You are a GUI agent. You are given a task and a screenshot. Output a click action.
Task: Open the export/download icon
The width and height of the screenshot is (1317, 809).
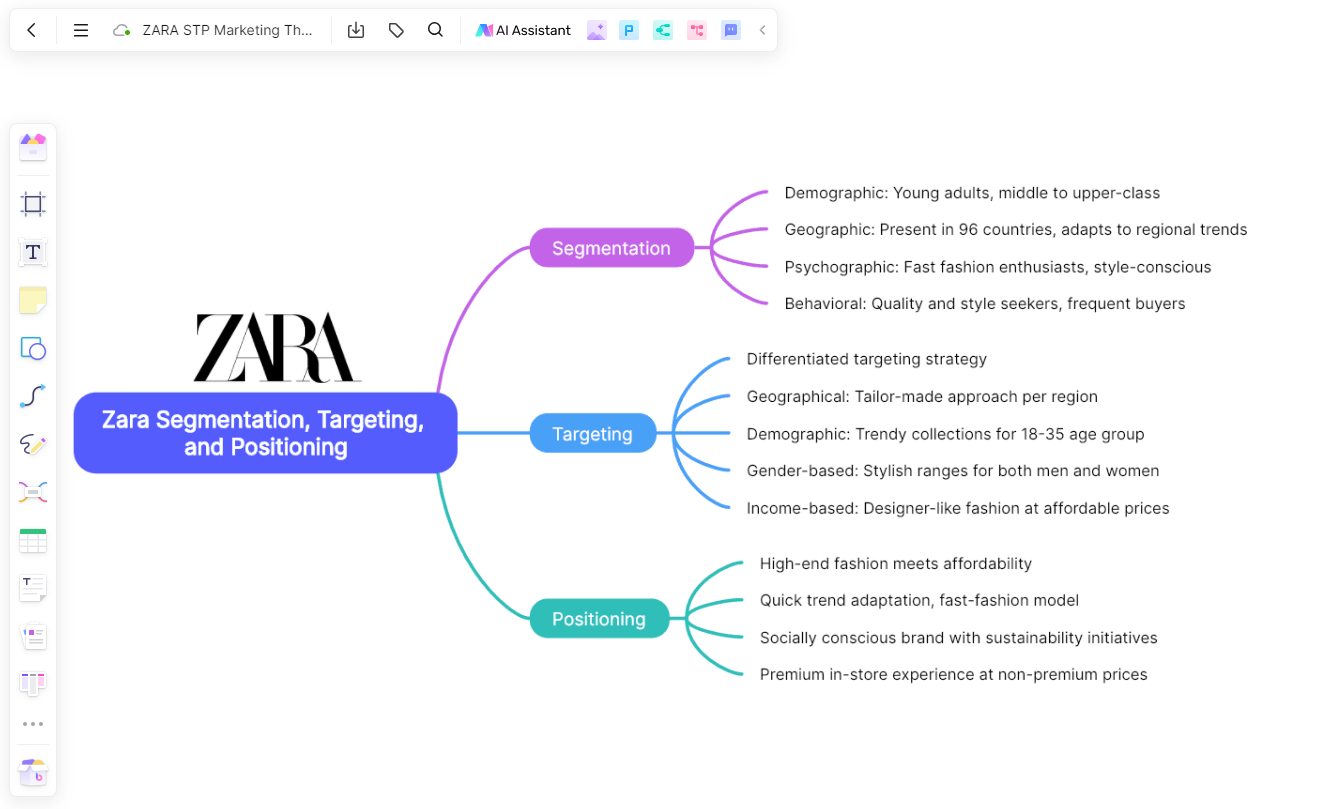tap(356, 30)
